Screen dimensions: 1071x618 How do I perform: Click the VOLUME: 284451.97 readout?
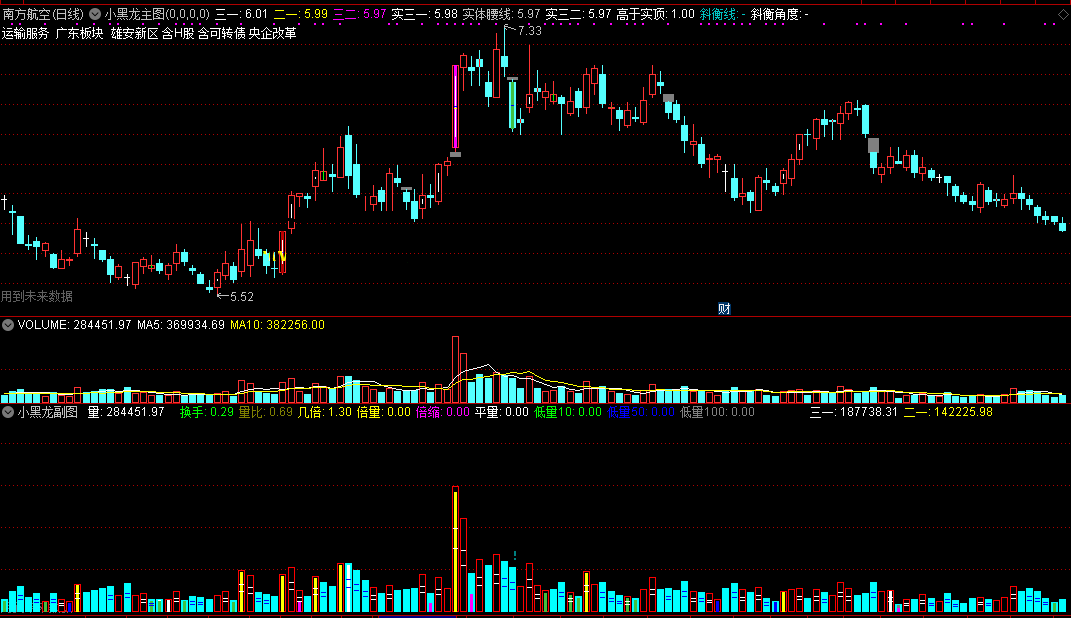click(74, 325)
